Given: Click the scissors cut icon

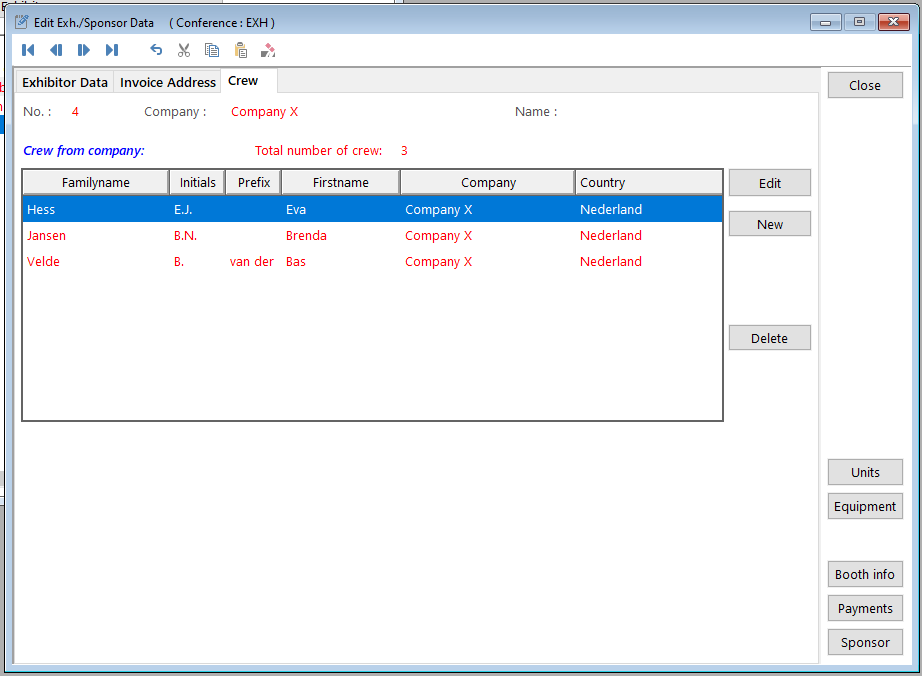Looking at the screenshot, I should 184,50.
